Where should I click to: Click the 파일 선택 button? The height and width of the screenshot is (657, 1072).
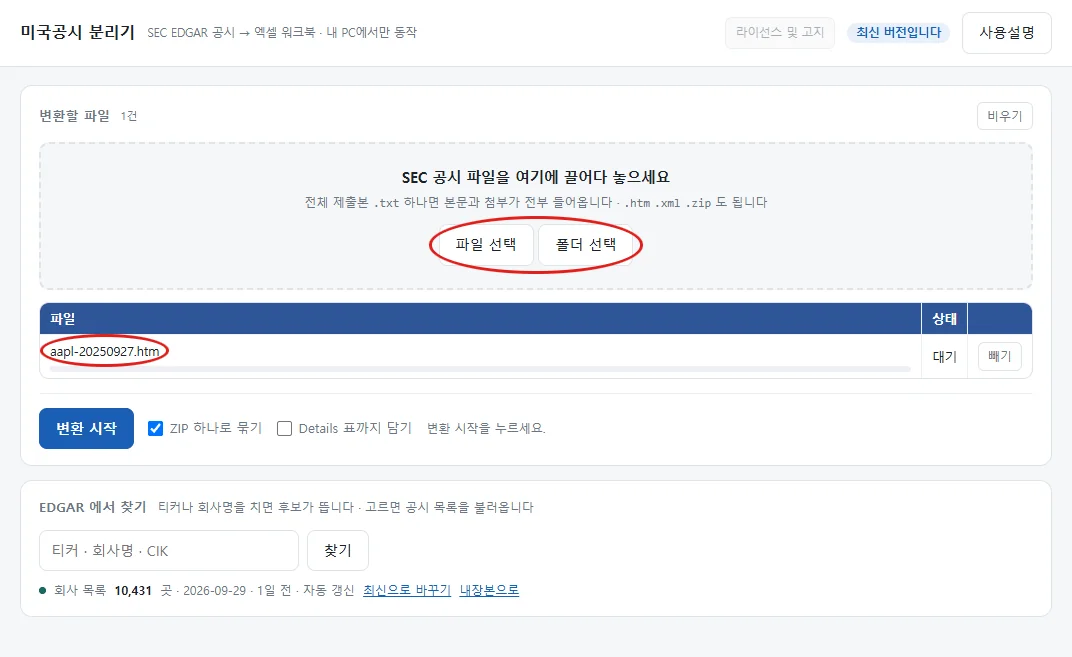pyautogui.click(x=486, y=245)
